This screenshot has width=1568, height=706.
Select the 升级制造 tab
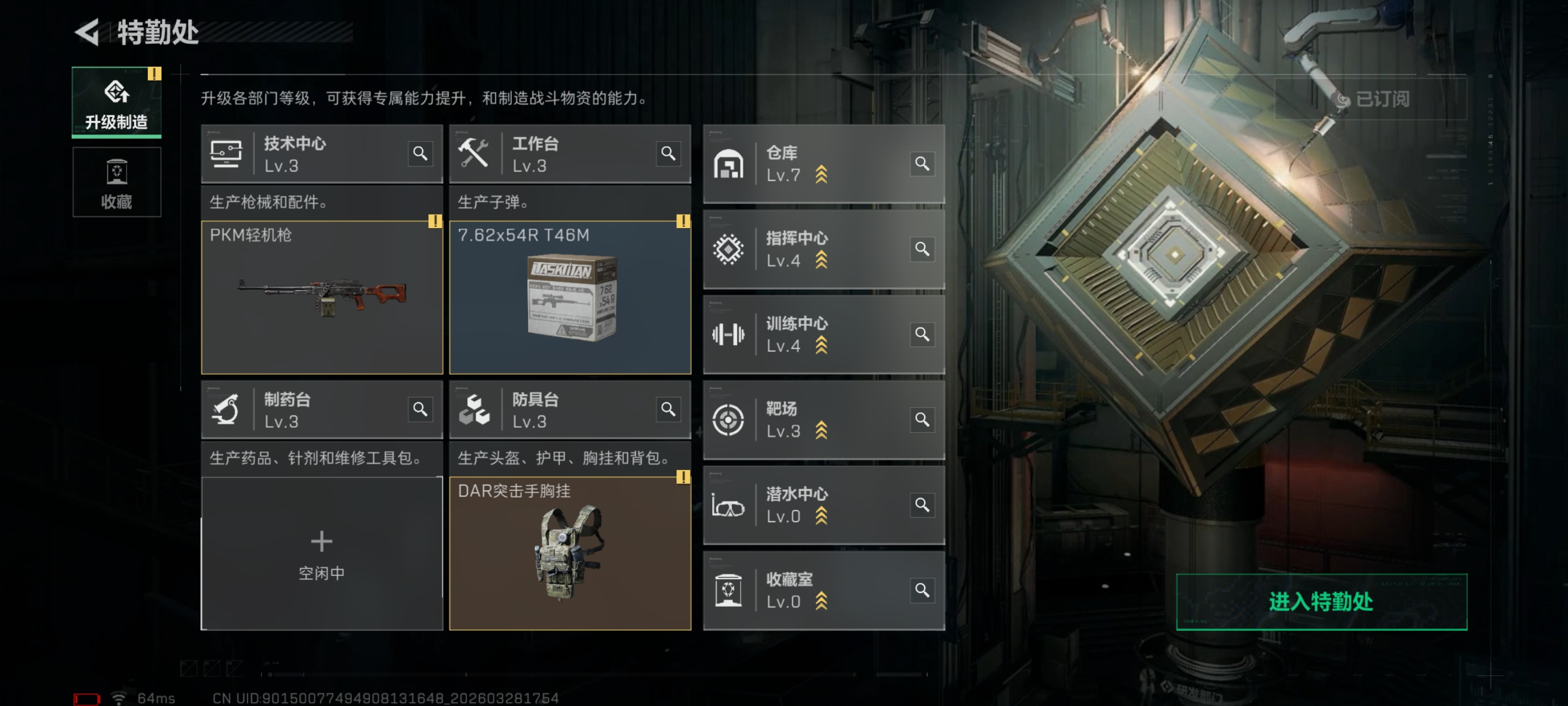pos(116,103)
